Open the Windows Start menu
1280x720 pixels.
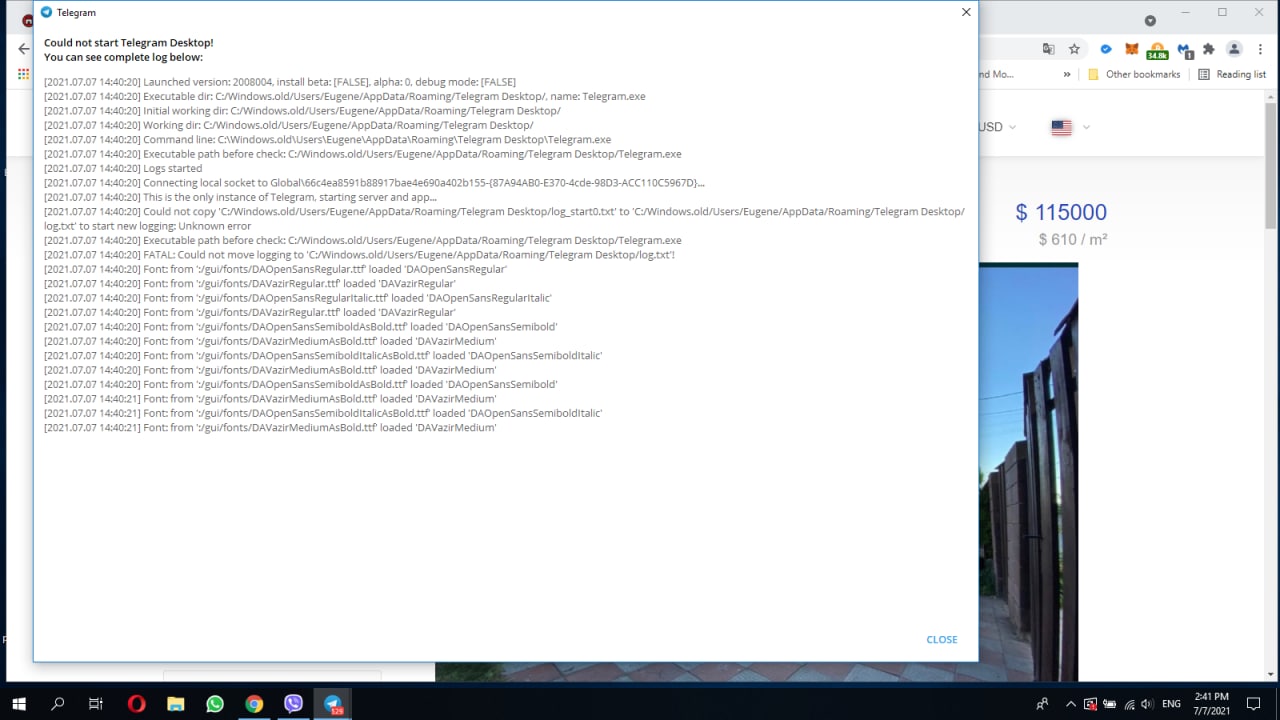(19, 704)
